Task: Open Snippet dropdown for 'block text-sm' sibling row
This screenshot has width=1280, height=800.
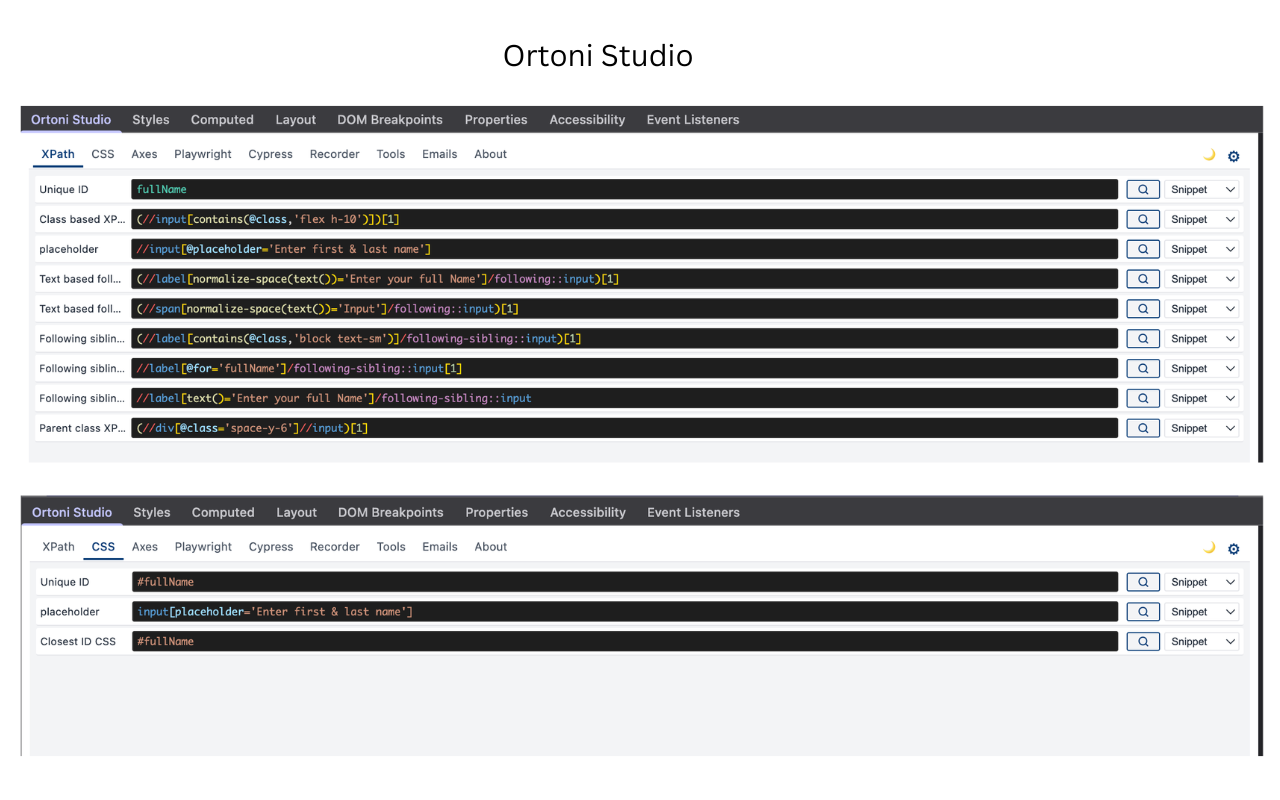Action: [x=1202, y=339]
